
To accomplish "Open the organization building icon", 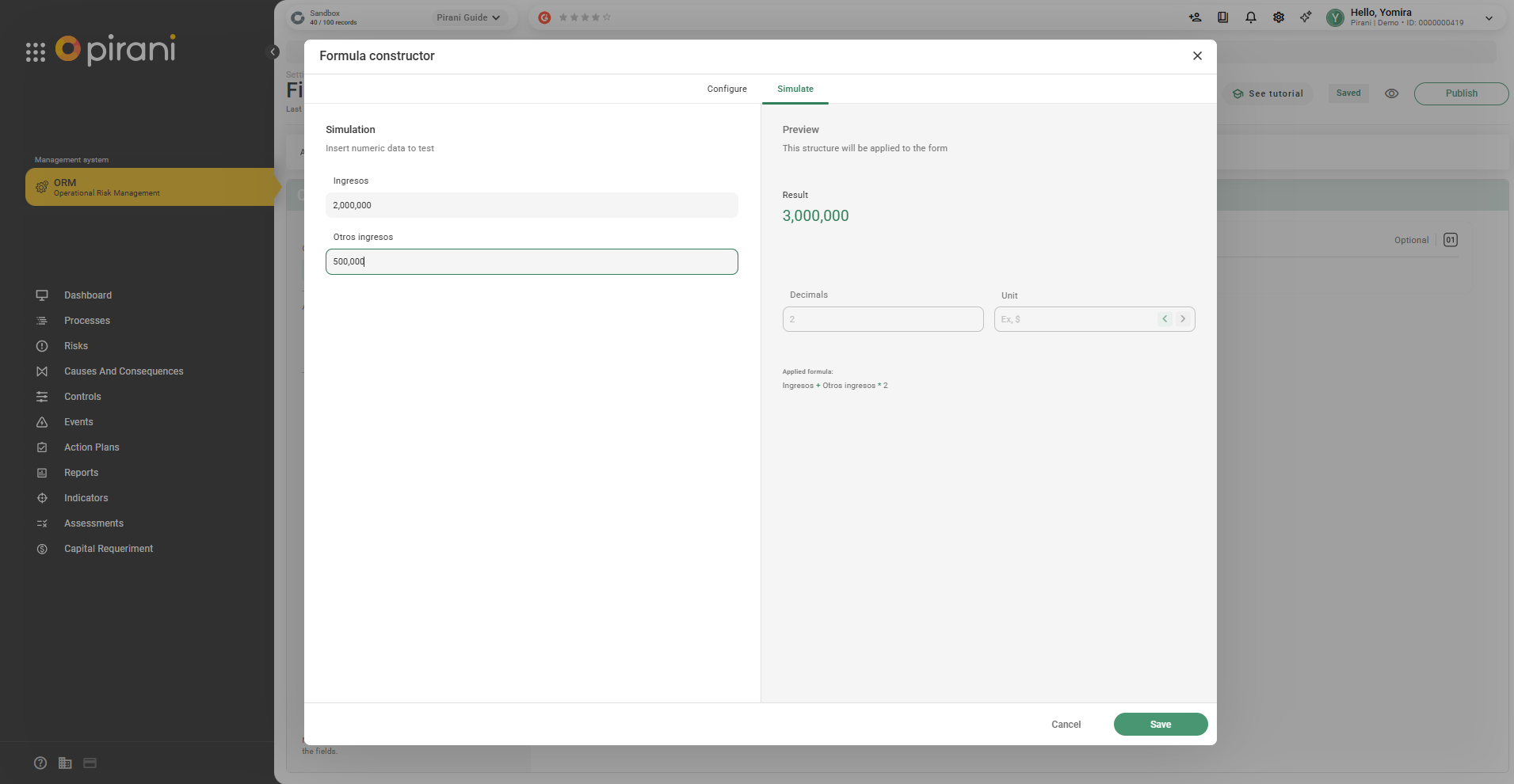I will [x=65, y=763].
